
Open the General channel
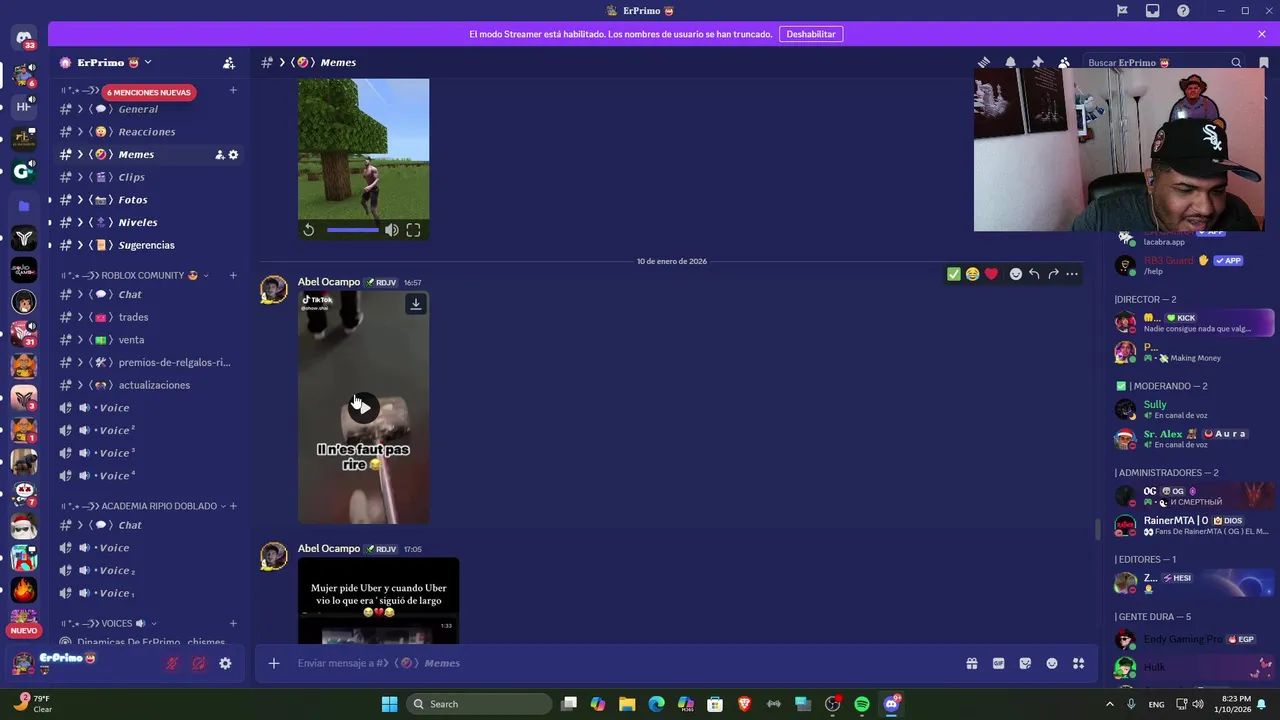coord(149,109)
